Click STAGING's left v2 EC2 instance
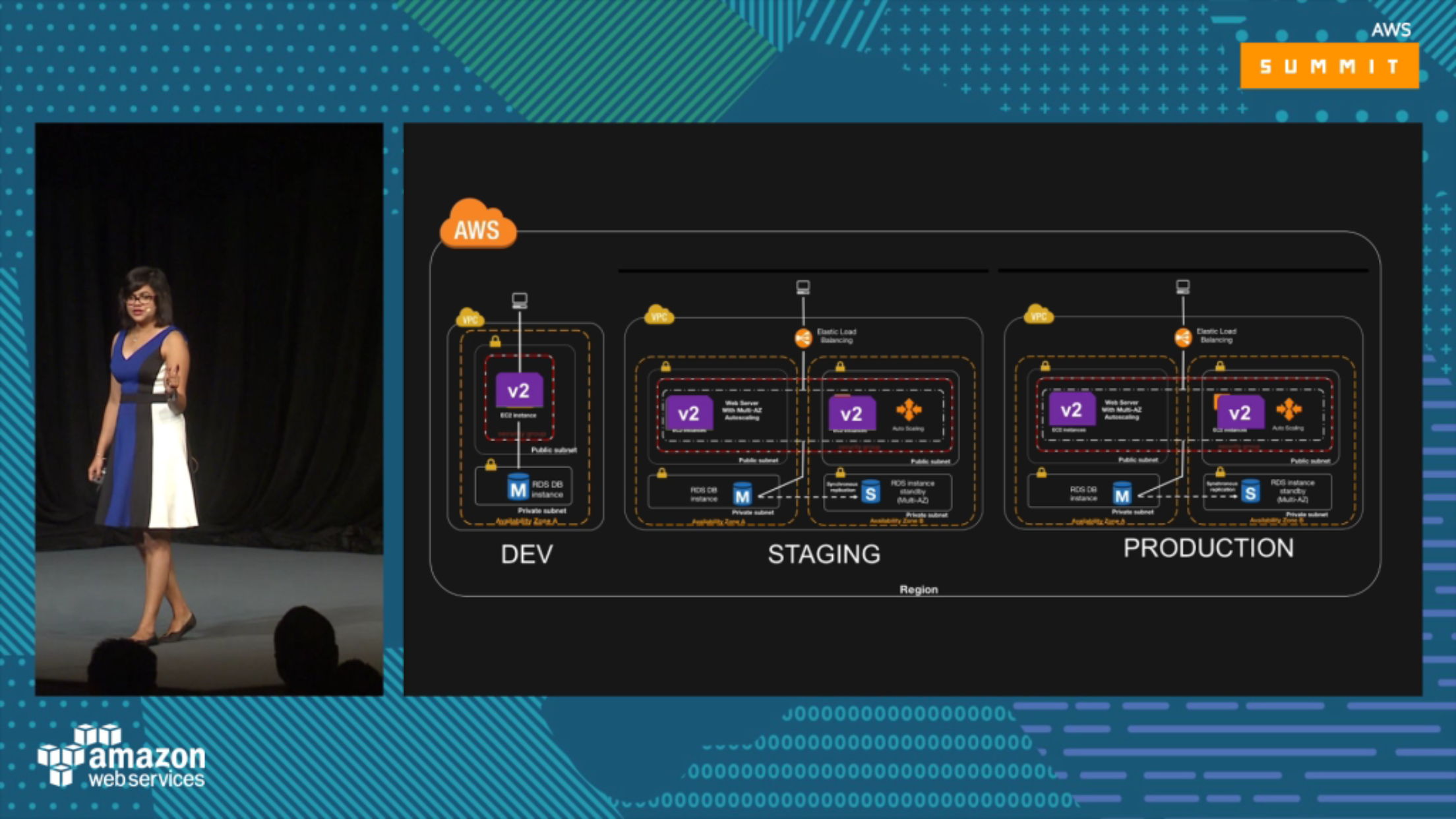The height and width of the screenshot is (819, 1456). pos(689,413)
